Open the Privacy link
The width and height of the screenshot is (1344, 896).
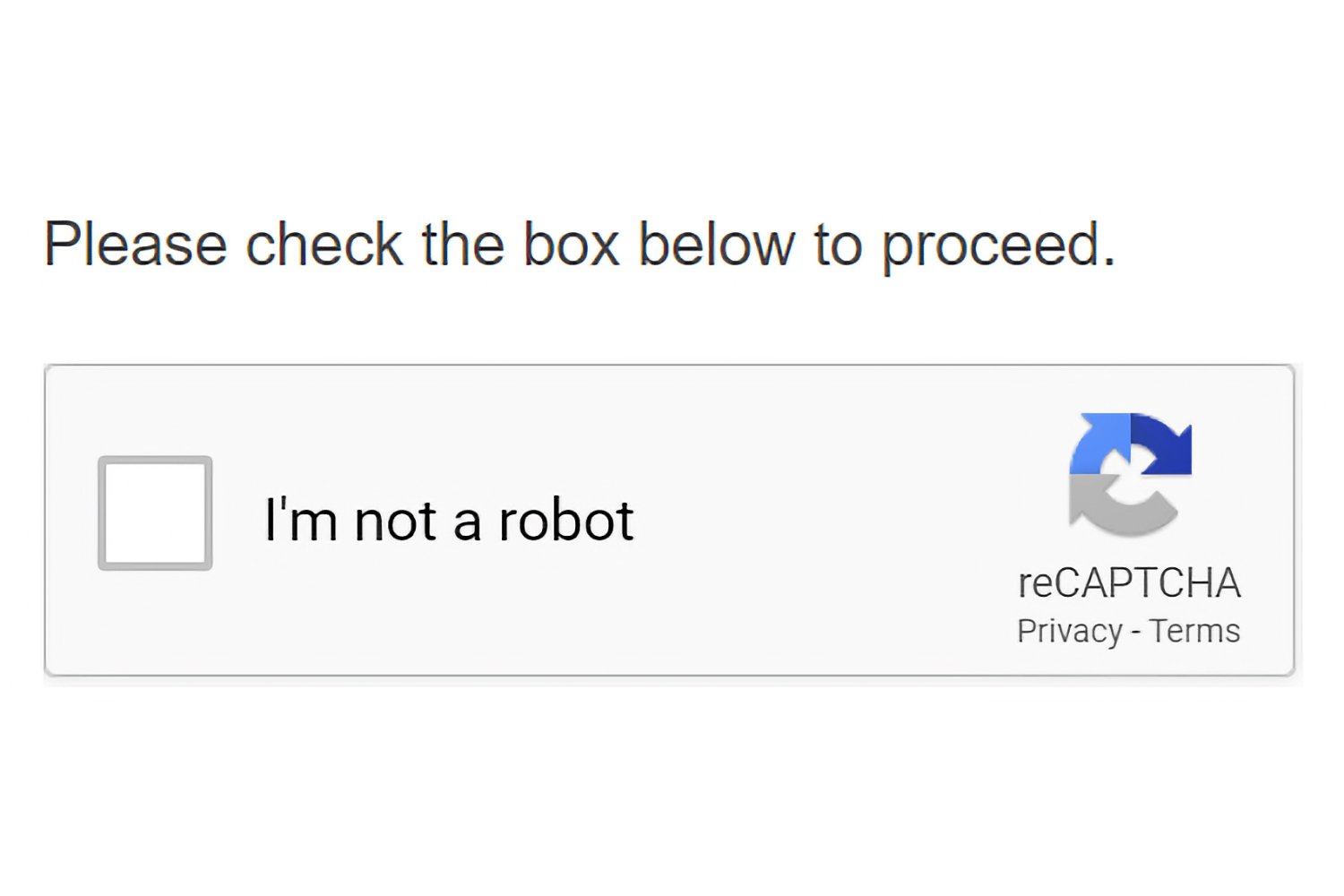click(x=1070, y=631)
